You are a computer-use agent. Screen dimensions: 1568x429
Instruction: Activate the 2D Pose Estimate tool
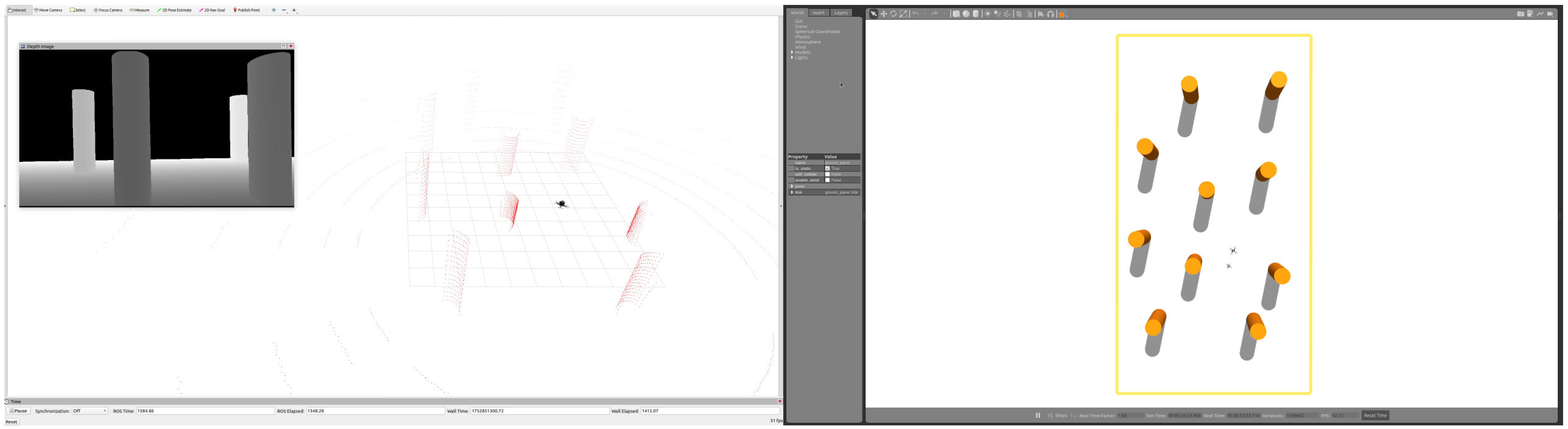pos(175,10)
